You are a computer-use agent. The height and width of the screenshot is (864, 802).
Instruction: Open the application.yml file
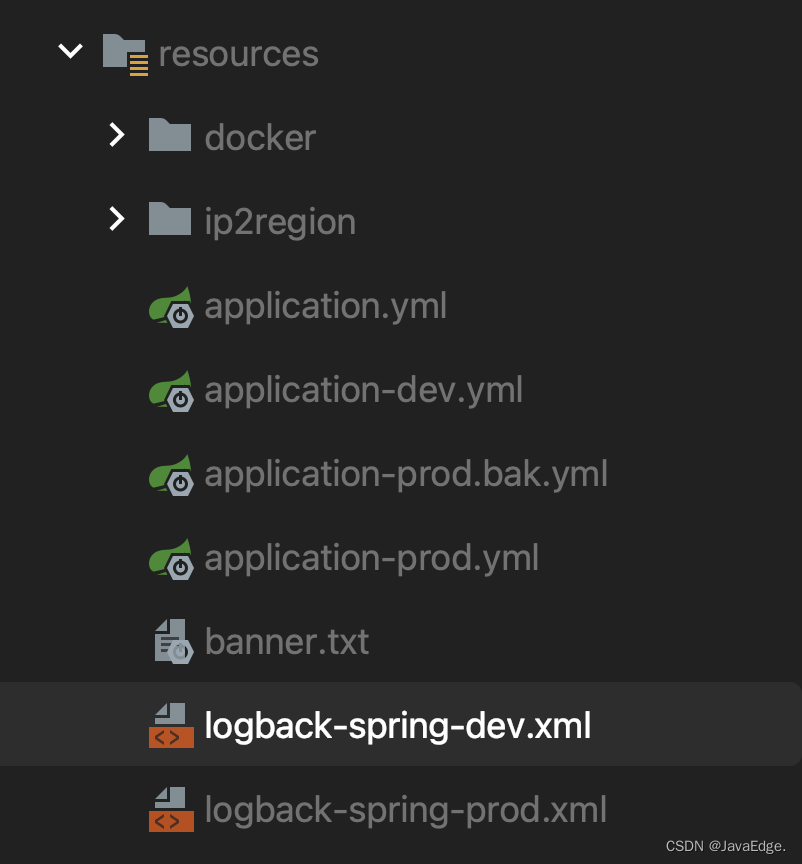(x=325, y=306)
